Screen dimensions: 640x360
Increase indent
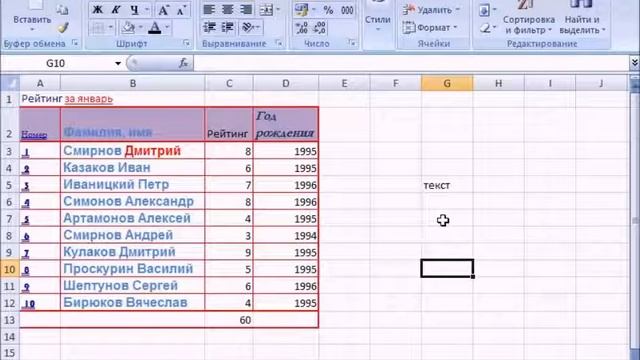pos(227,28)
